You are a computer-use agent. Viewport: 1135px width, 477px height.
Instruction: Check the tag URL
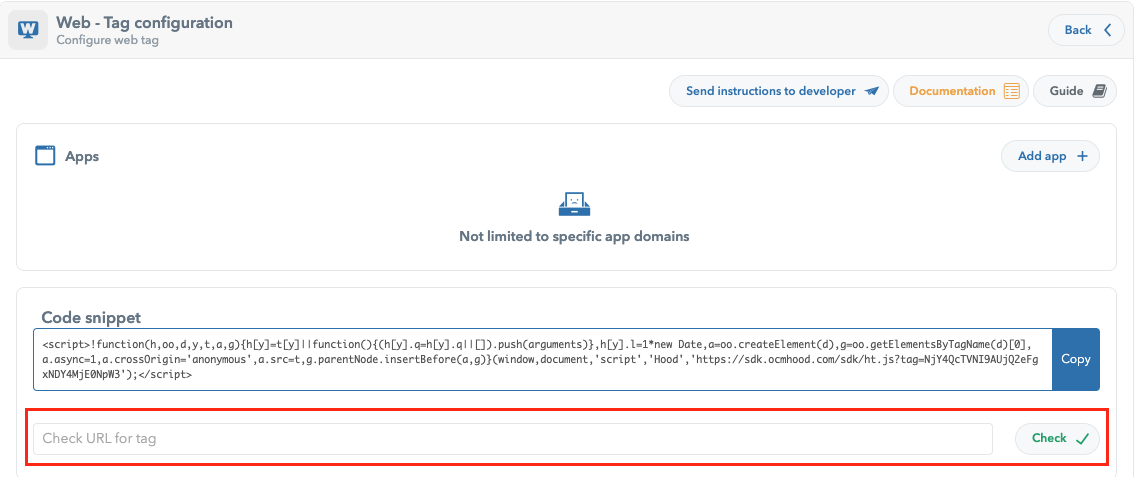coord(1058,439)
